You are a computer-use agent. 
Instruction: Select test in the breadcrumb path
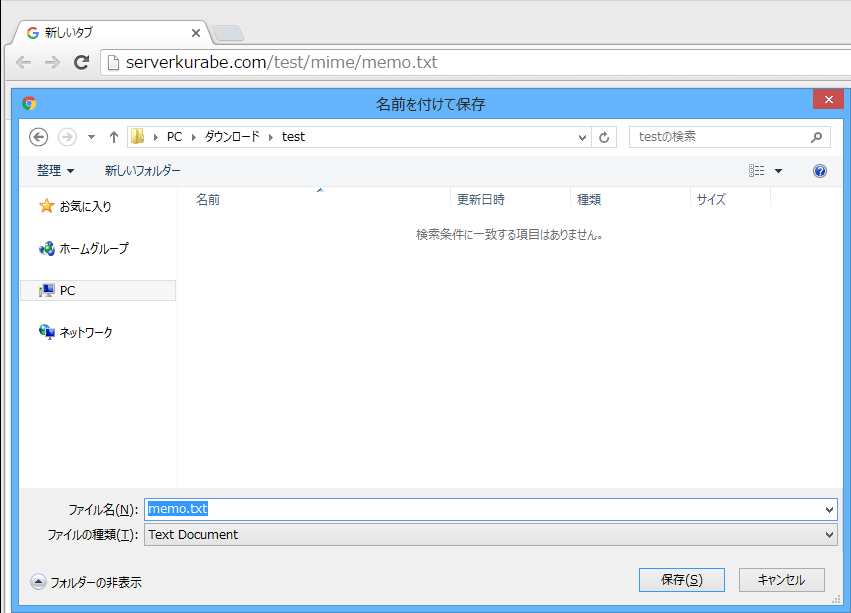click(x=293, y=137)
